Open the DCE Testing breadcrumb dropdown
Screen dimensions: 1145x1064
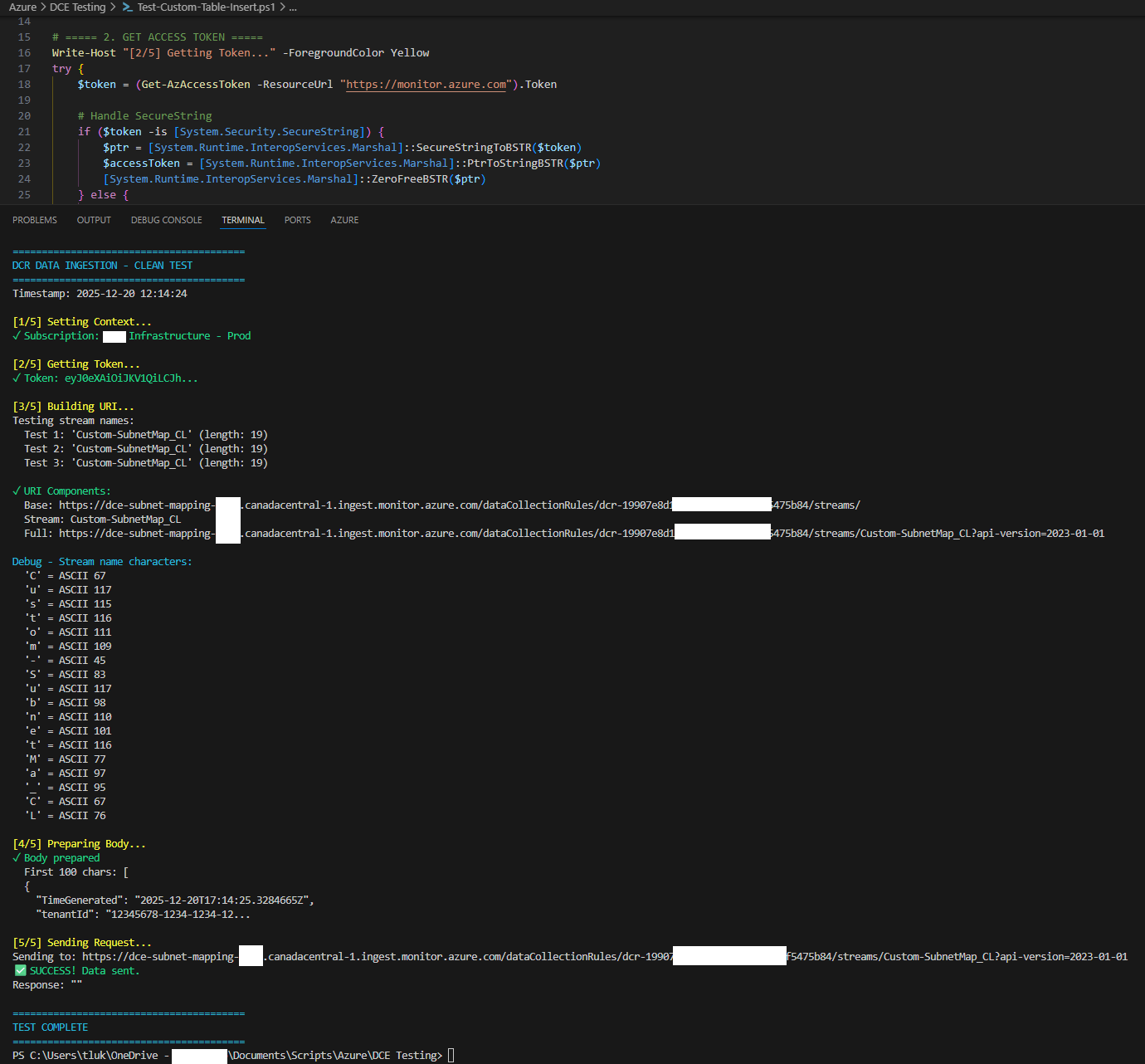pos(77,7)
